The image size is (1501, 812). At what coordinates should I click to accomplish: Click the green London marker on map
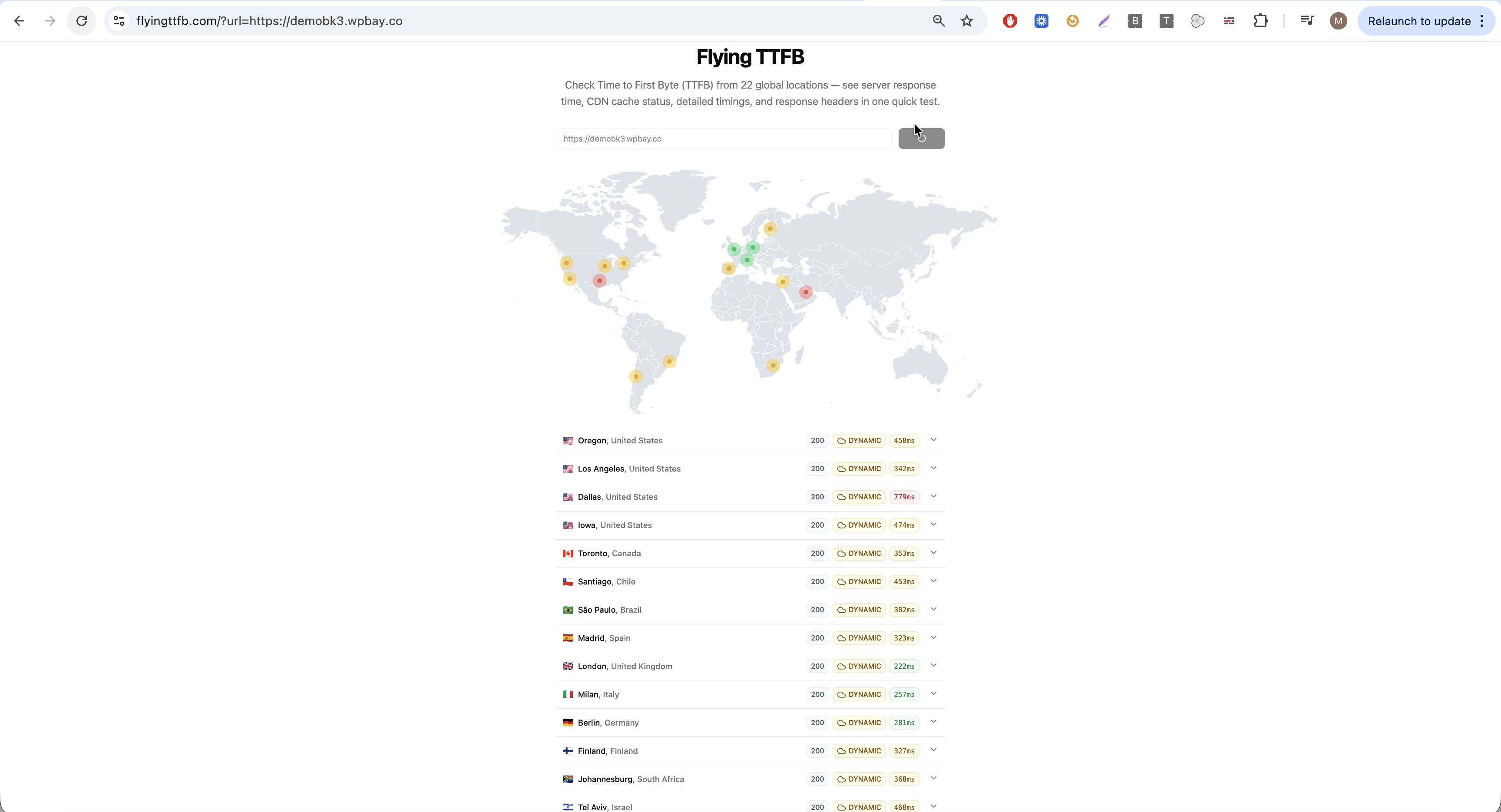coord(734,249)
